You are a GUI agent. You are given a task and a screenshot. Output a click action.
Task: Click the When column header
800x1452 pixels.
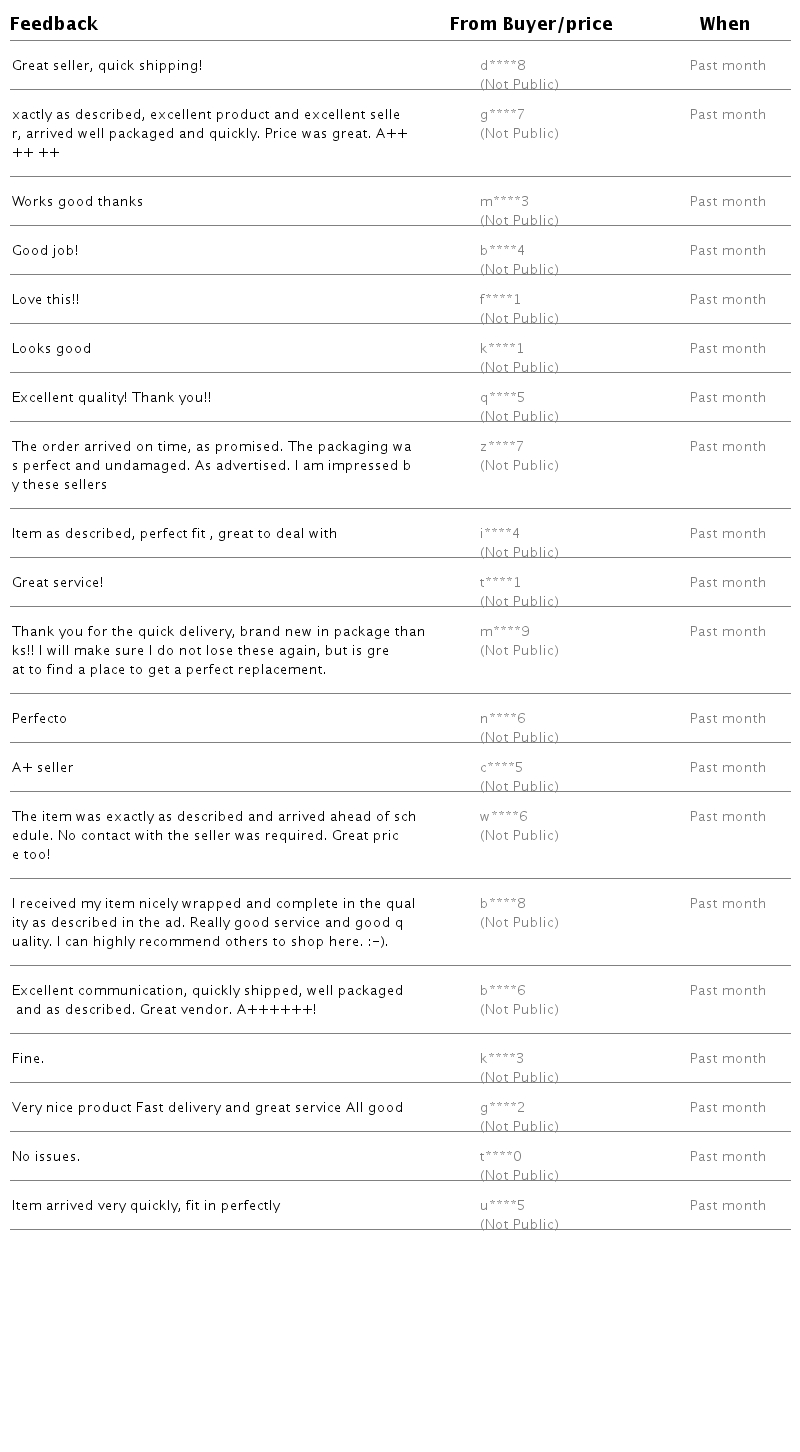point(724,24)
